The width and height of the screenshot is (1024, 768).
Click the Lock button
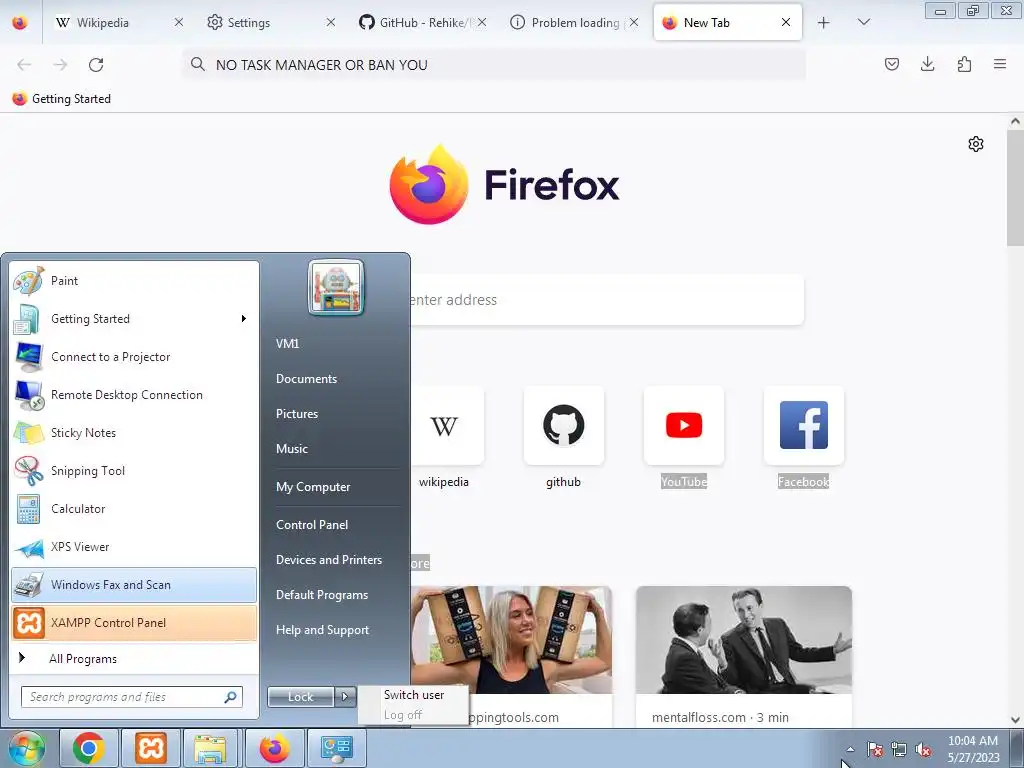pyautogui.click(x=301, y=697)
